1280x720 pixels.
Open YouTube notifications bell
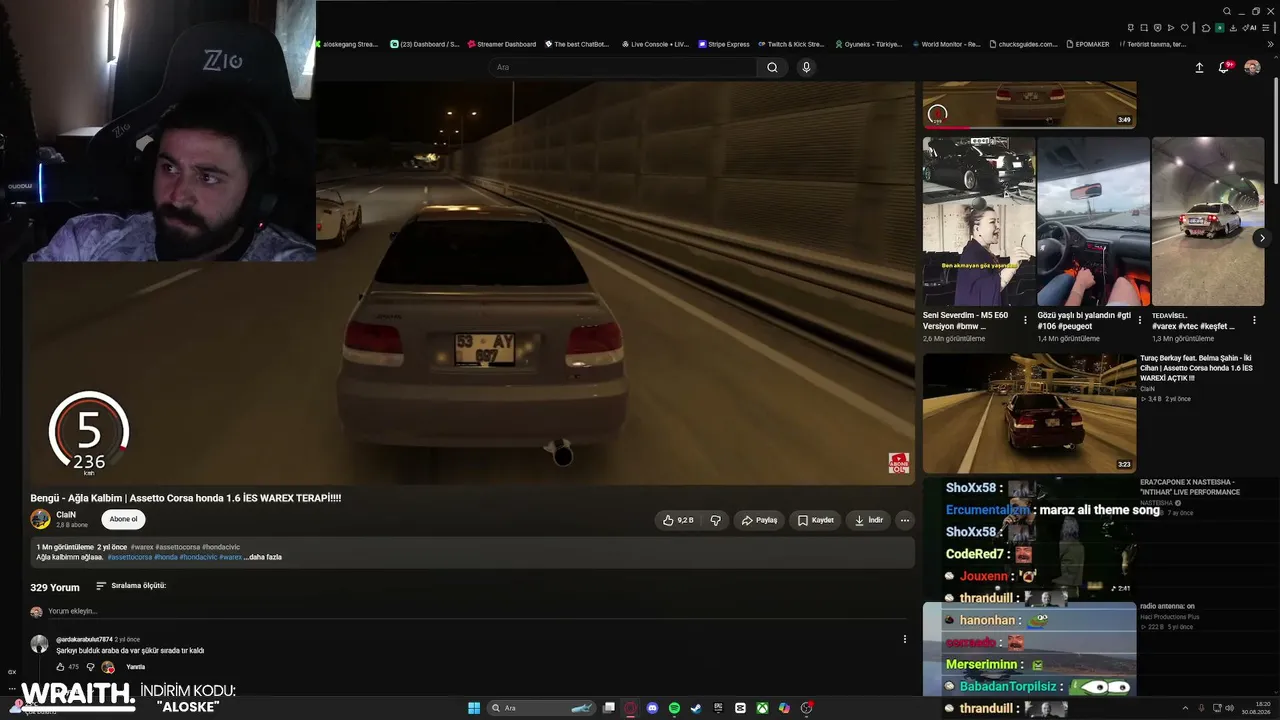point(1223,68)
